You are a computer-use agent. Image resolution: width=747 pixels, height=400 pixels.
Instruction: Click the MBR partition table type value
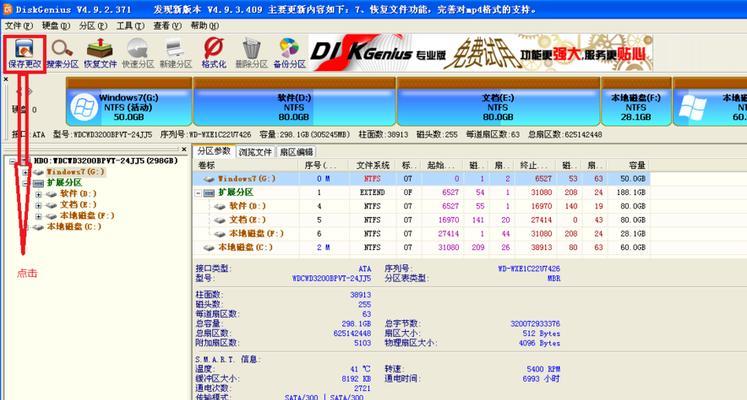click(x=554, y=279)
